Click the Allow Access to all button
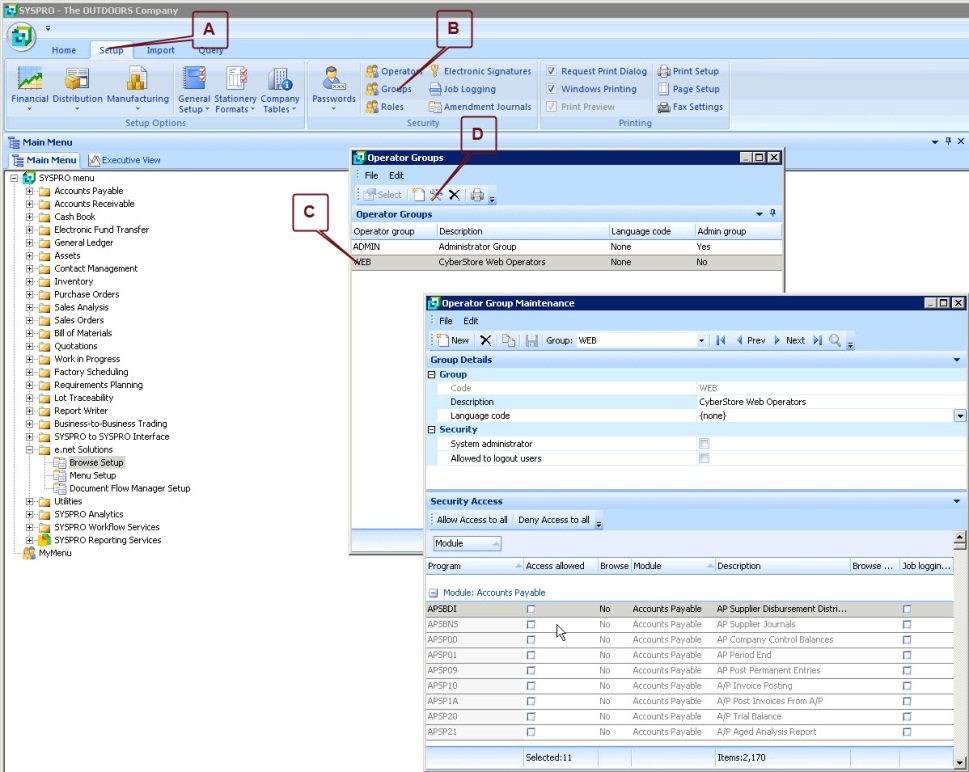The image size is (969, 772). 472,520
